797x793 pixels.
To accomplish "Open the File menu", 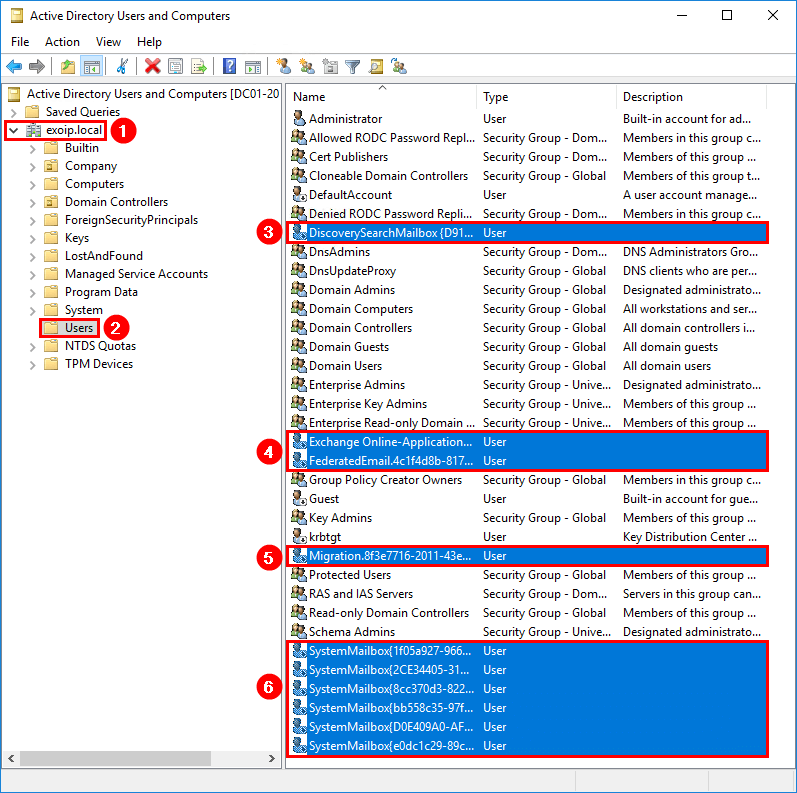I will point(20,42).
